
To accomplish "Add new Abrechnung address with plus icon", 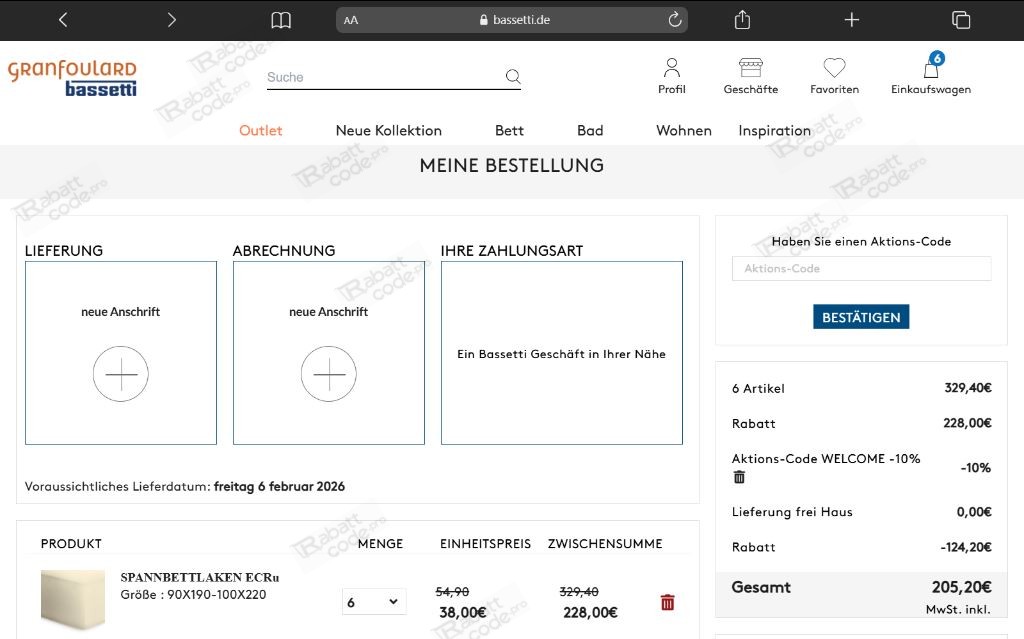I will coord(329,374).
